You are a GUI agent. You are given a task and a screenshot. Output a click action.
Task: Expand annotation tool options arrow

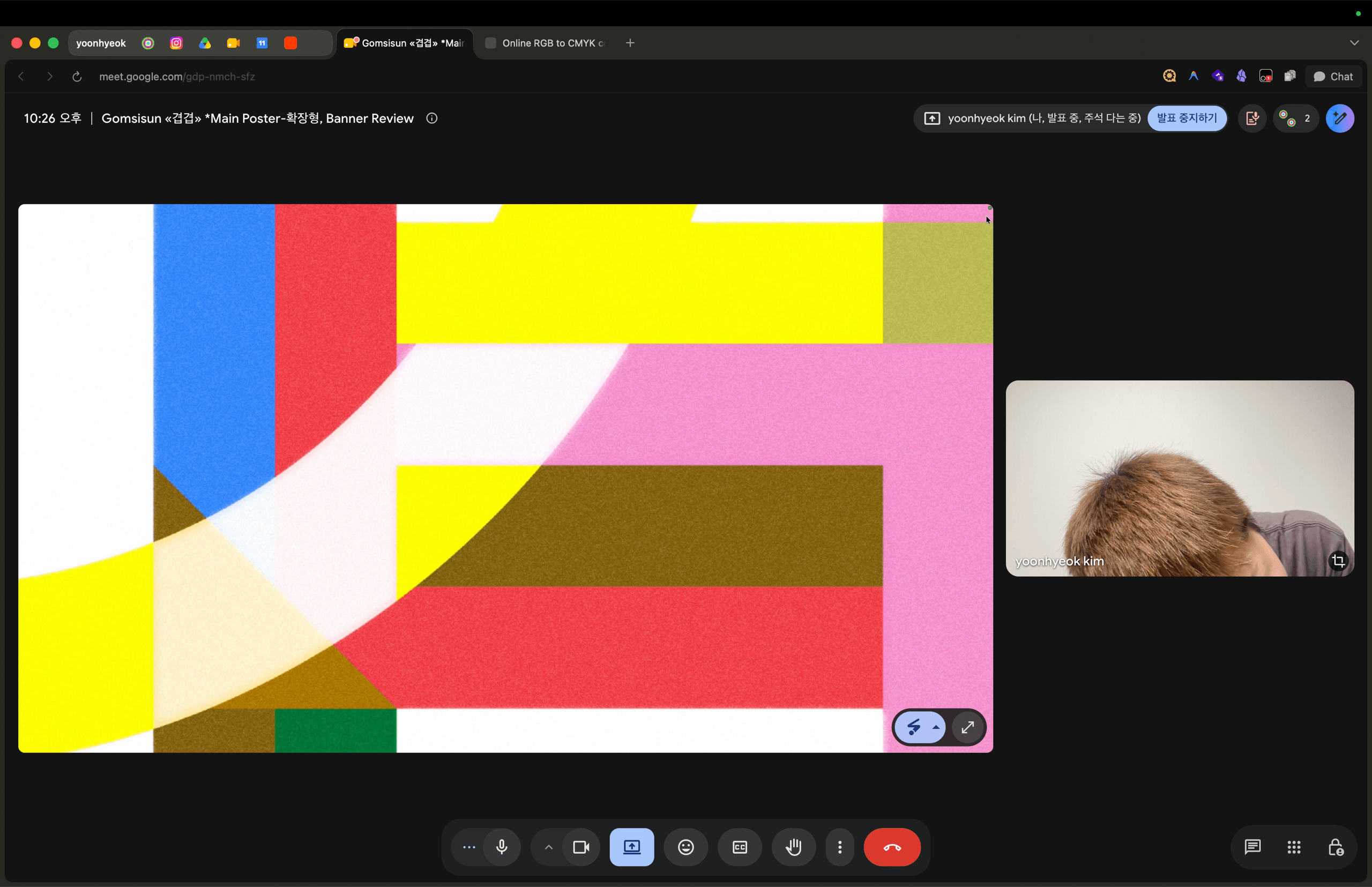(x=936, y=727)
